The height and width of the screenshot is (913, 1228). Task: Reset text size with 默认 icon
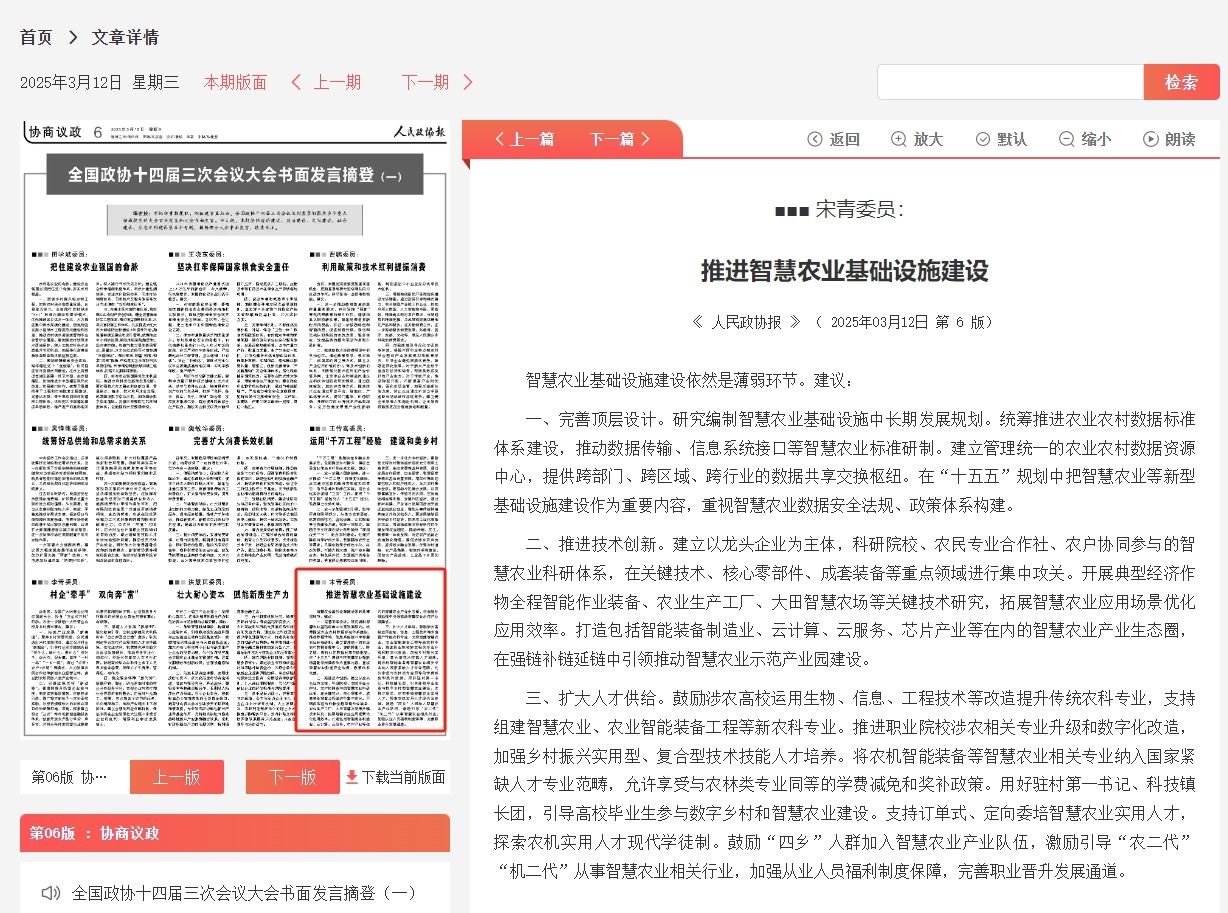(x=983, y=139)
